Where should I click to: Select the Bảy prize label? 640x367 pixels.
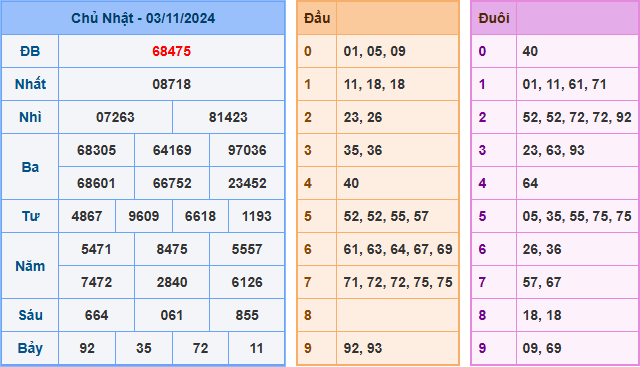(30, 349)
